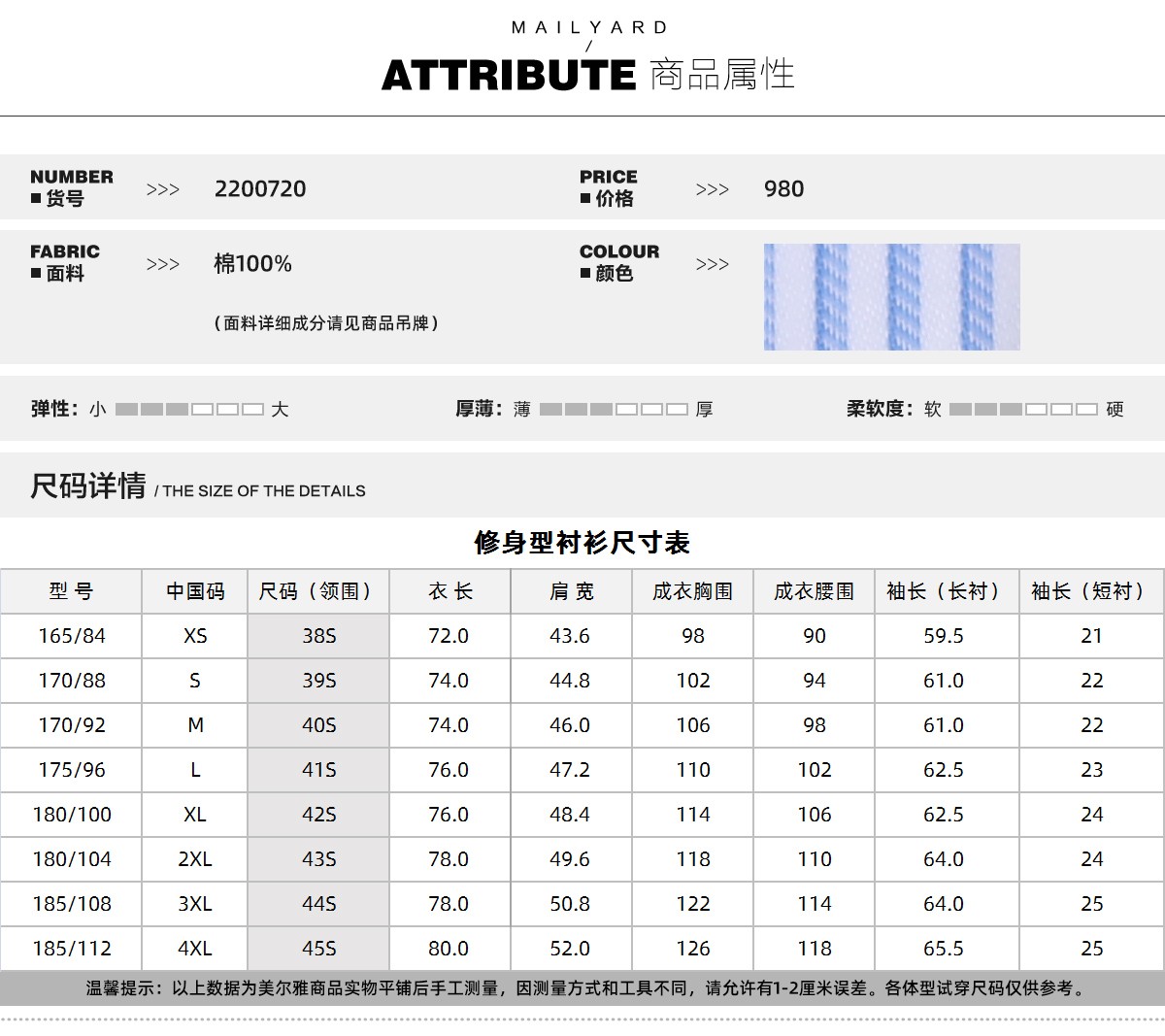Click the XL size cell
1165x1036 pixels.
tap(195, 815)
